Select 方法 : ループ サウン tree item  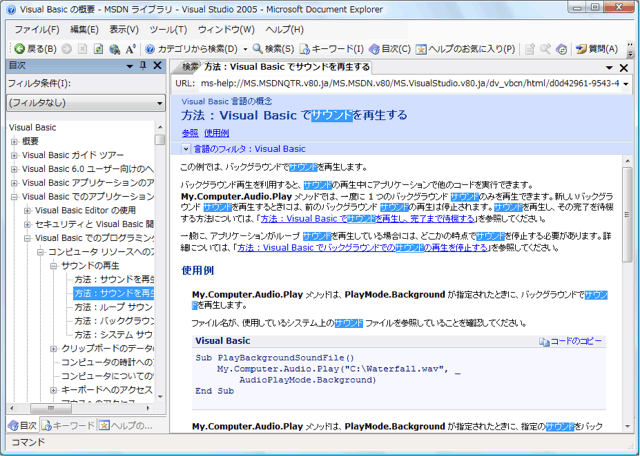(x=113, y=307)
